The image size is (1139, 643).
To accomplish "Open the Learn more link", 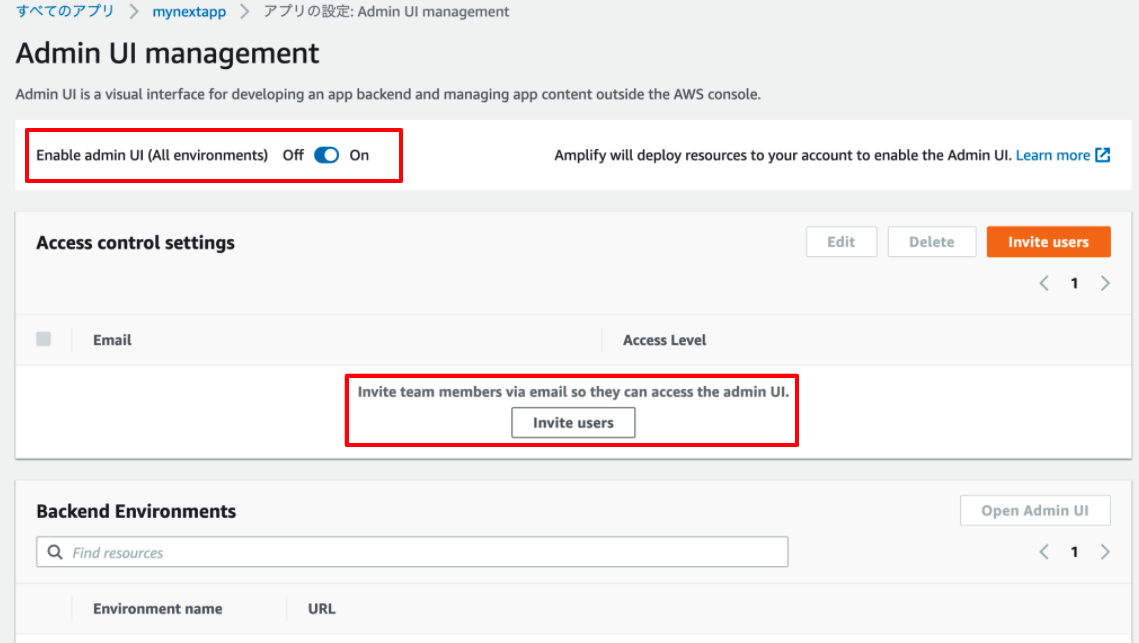I will point(1053,155).
